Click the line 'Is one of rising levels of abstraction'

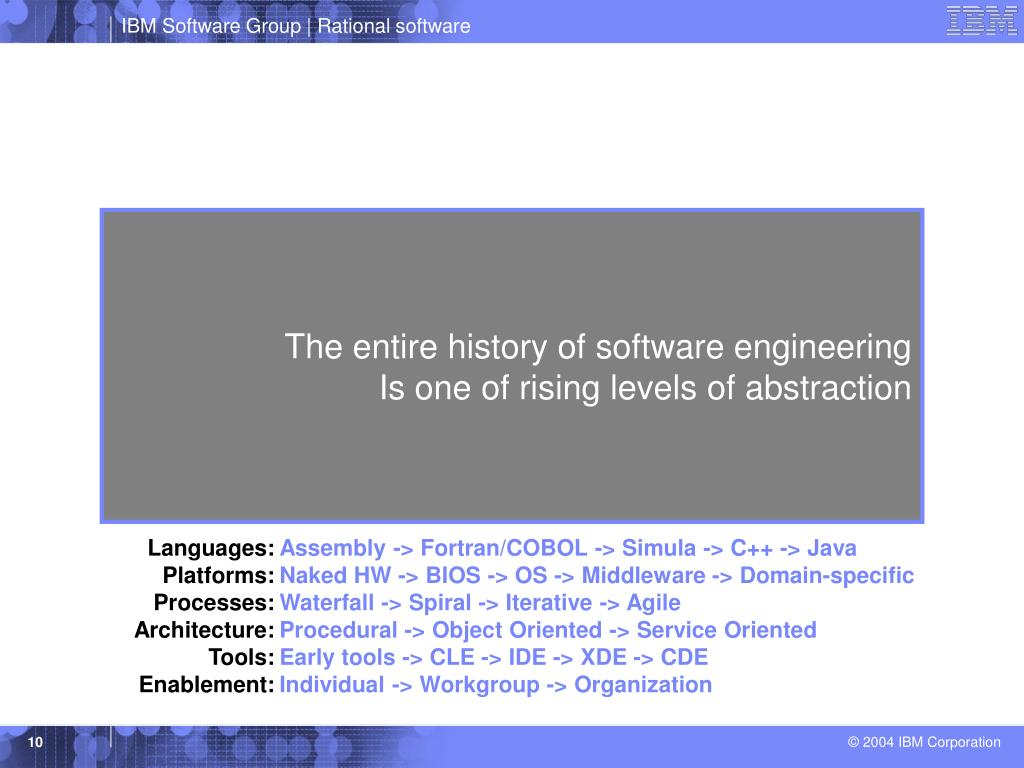tap(645, 388)
